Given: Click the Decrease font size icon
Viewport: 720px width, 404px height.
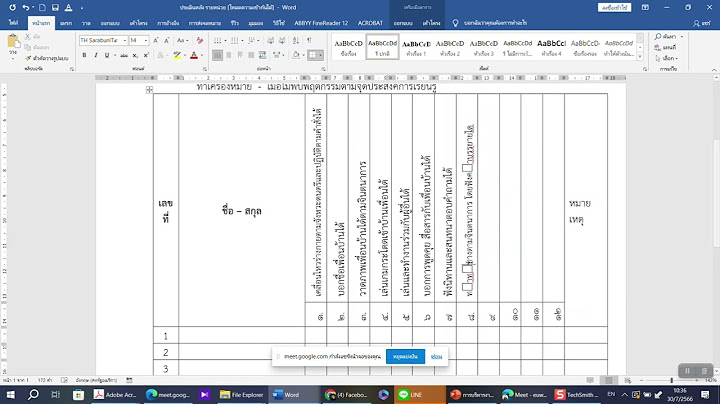Looking at the screenshot, I should pyautogui.click(x=167, y=40).
